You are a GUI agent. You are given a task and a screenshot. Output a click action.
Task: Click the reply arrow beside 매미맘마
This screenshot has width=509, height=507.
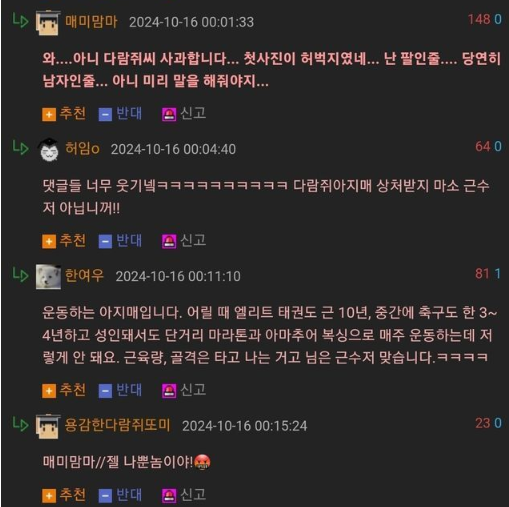[x=20, y=21]
